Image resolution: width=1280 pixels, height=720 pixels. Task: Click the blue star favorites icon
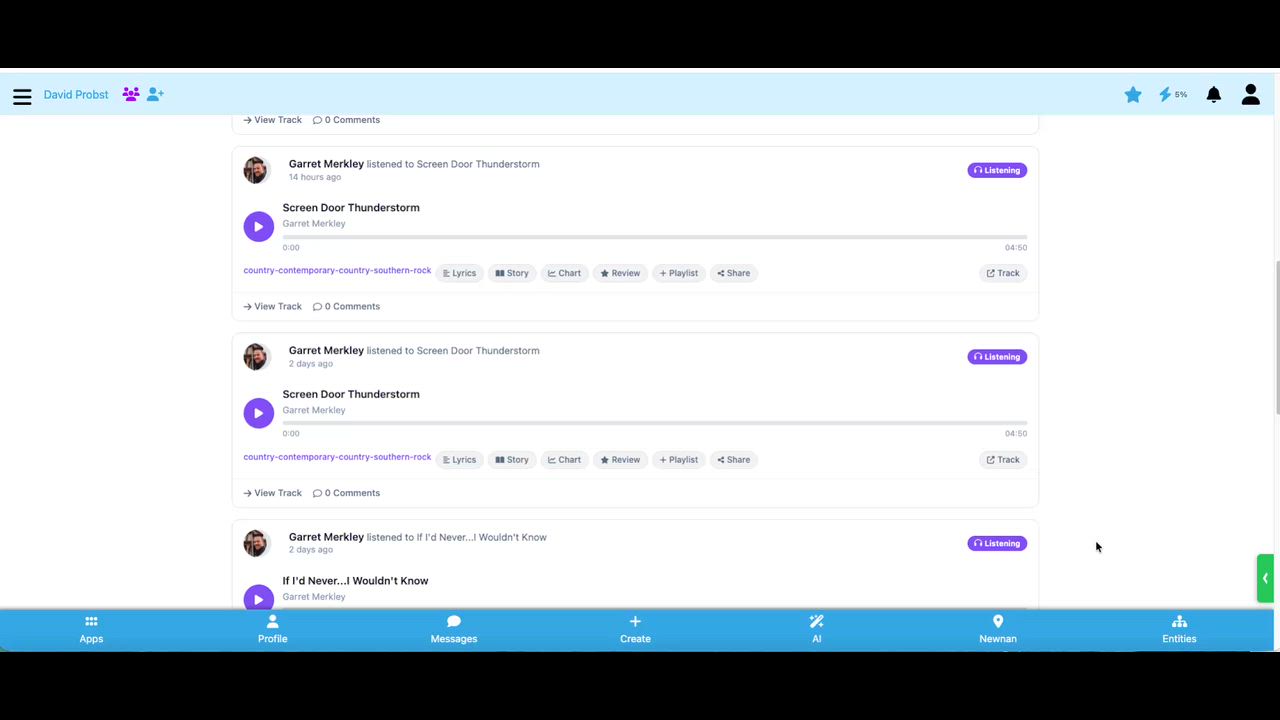pos(1133,95)
